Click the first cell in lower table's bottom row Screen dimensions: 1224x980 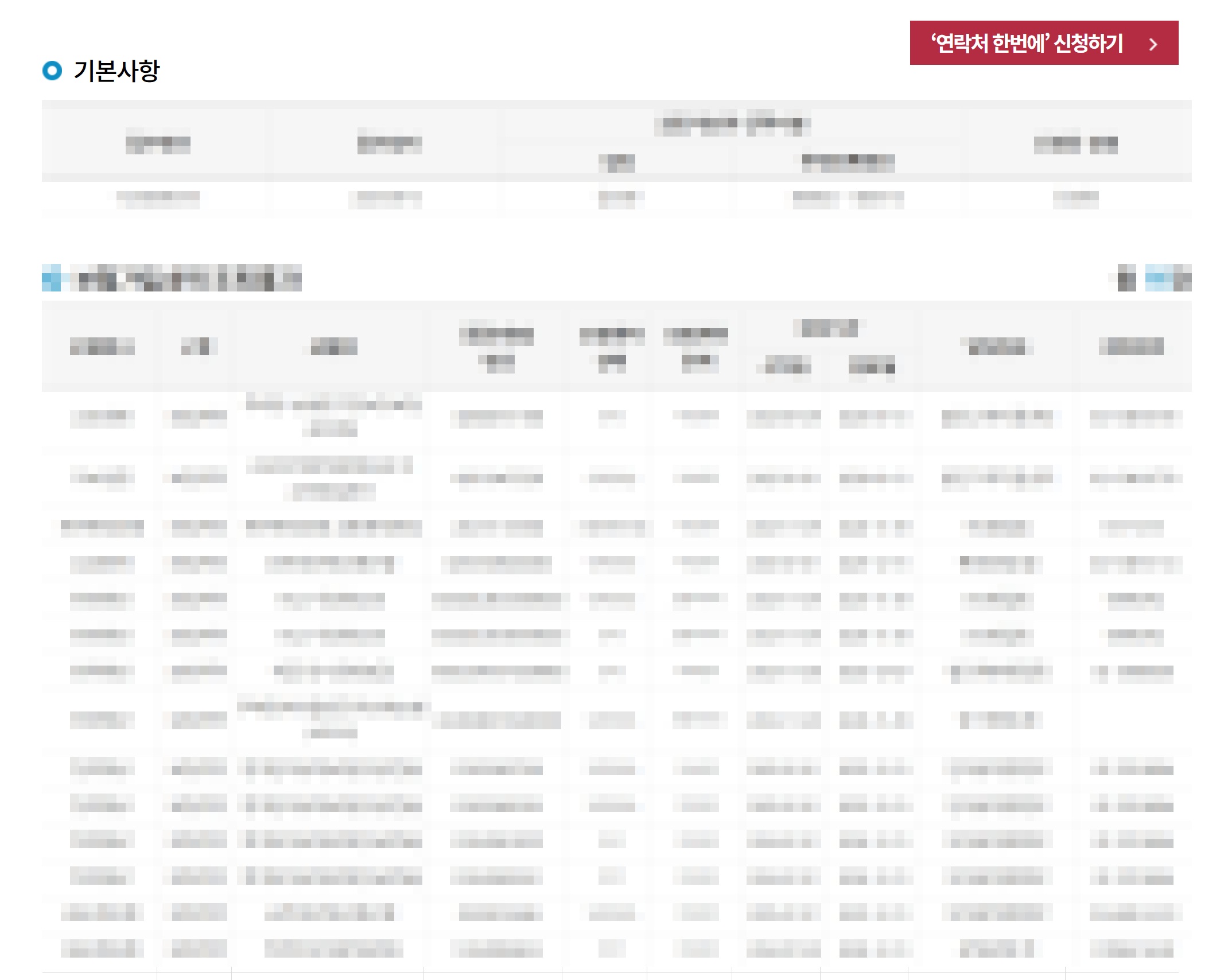[x=102, y=948]
